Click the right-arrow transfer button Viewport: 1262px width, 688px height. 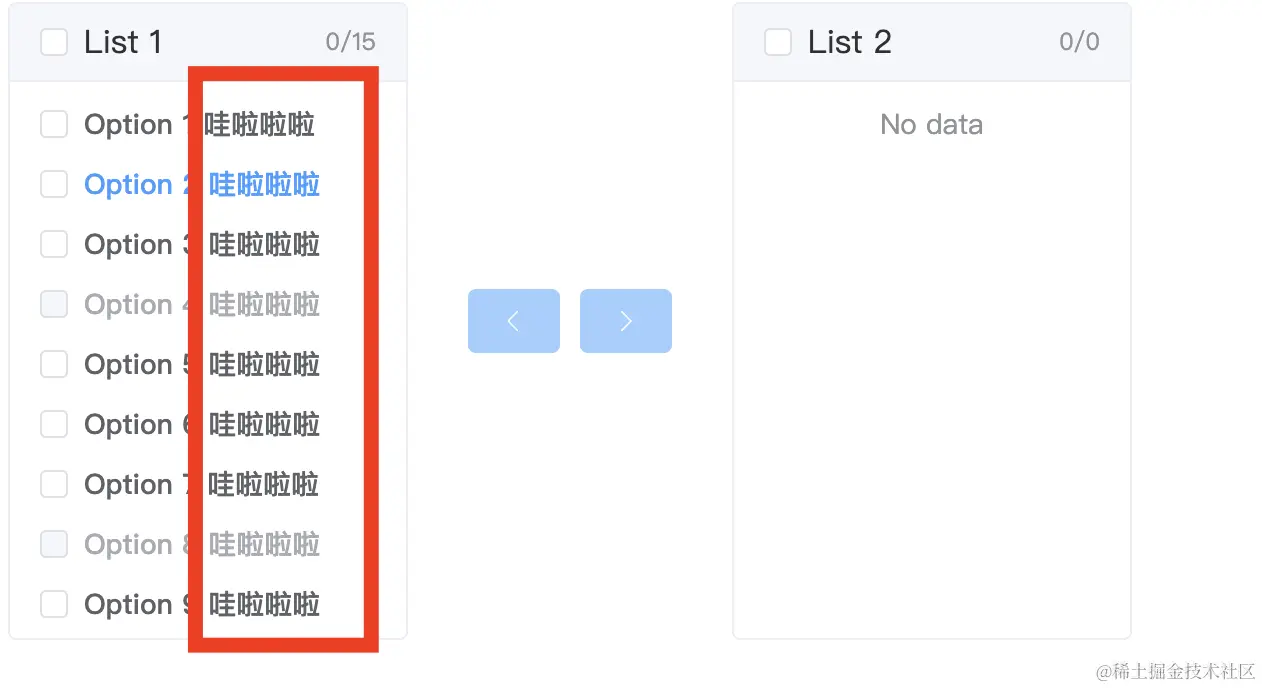[626, 320]
